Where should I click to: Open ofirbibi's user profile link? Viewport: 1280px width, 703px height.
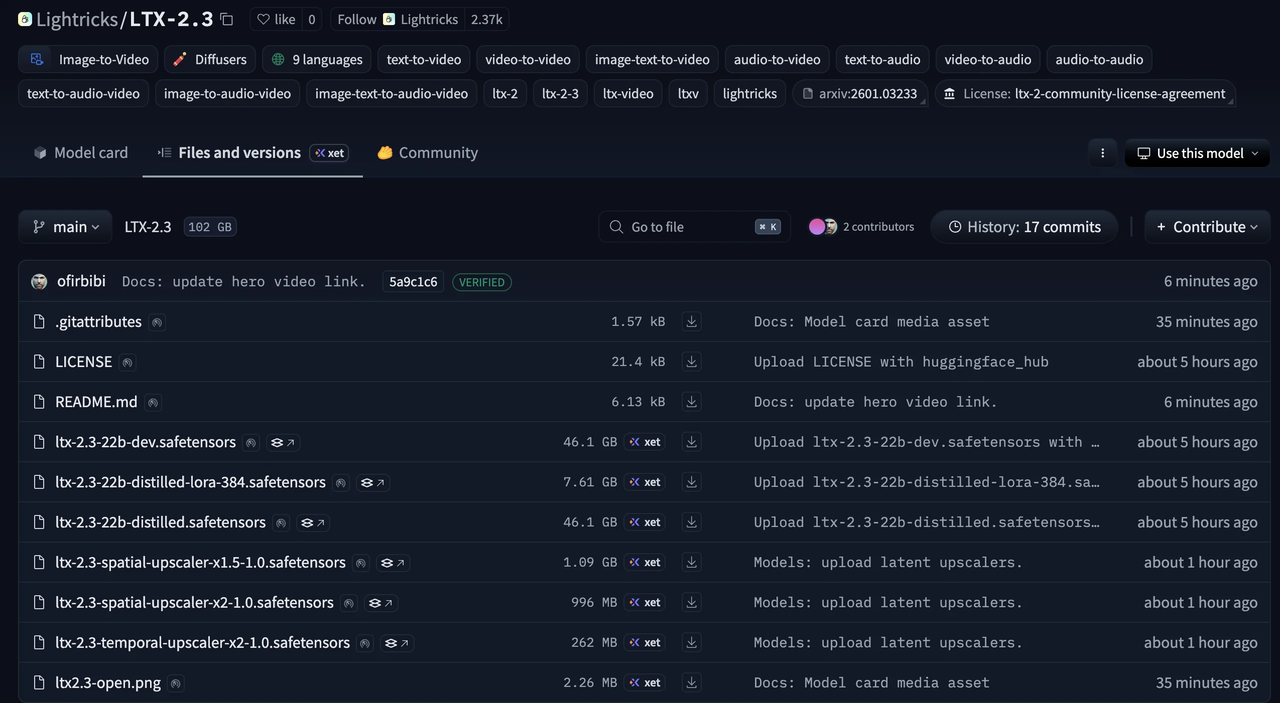click(x=81, y=282)
